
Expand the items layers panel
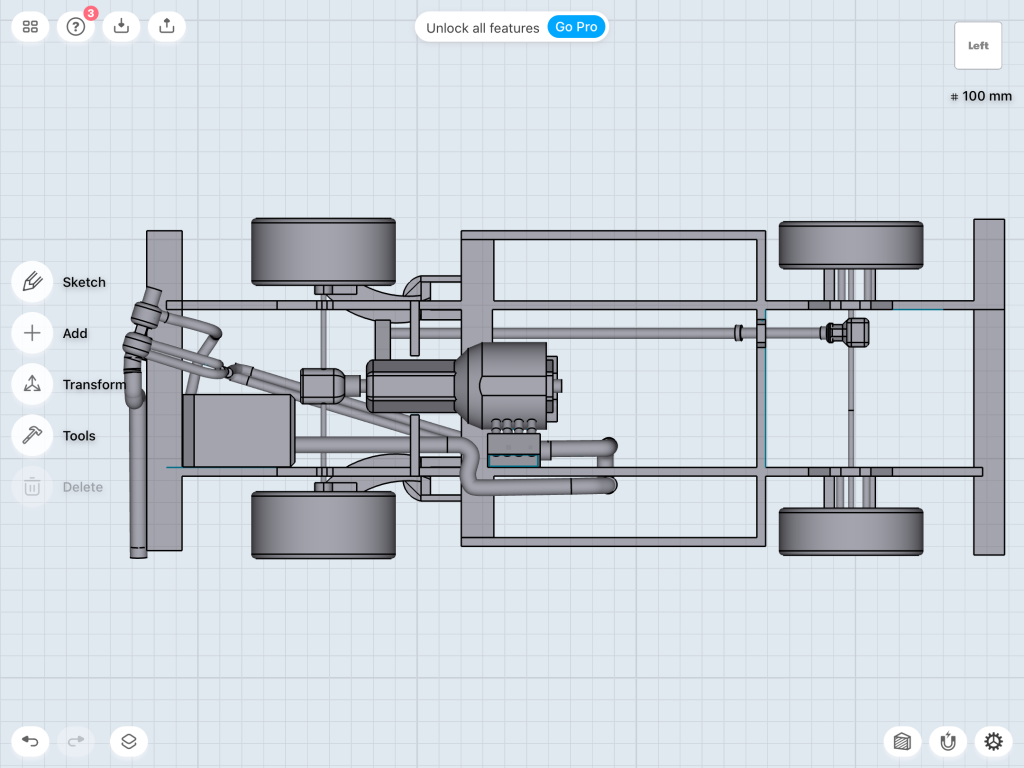coord(129,741)
